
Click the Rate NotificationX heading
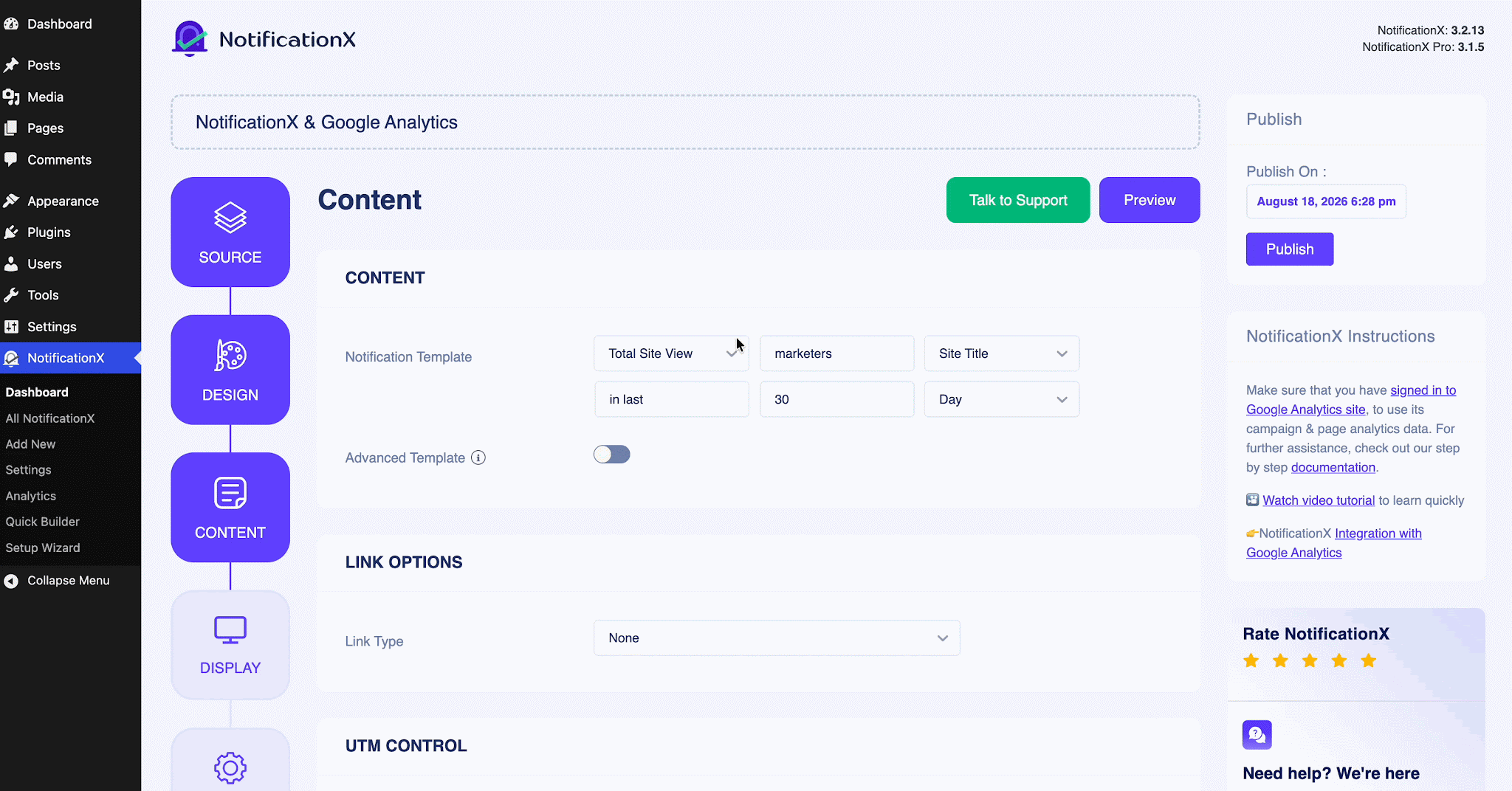(1316, 634)
